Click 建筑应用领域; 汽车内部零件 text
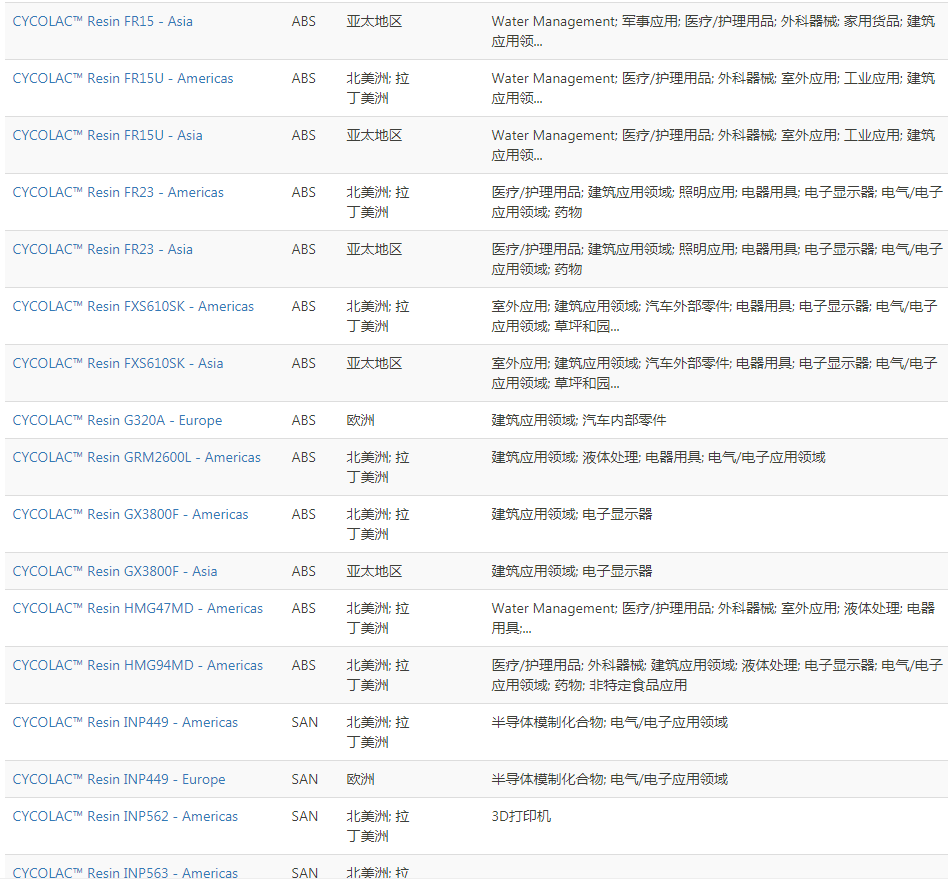The image size is (948, 879). [x=579, y=420]
